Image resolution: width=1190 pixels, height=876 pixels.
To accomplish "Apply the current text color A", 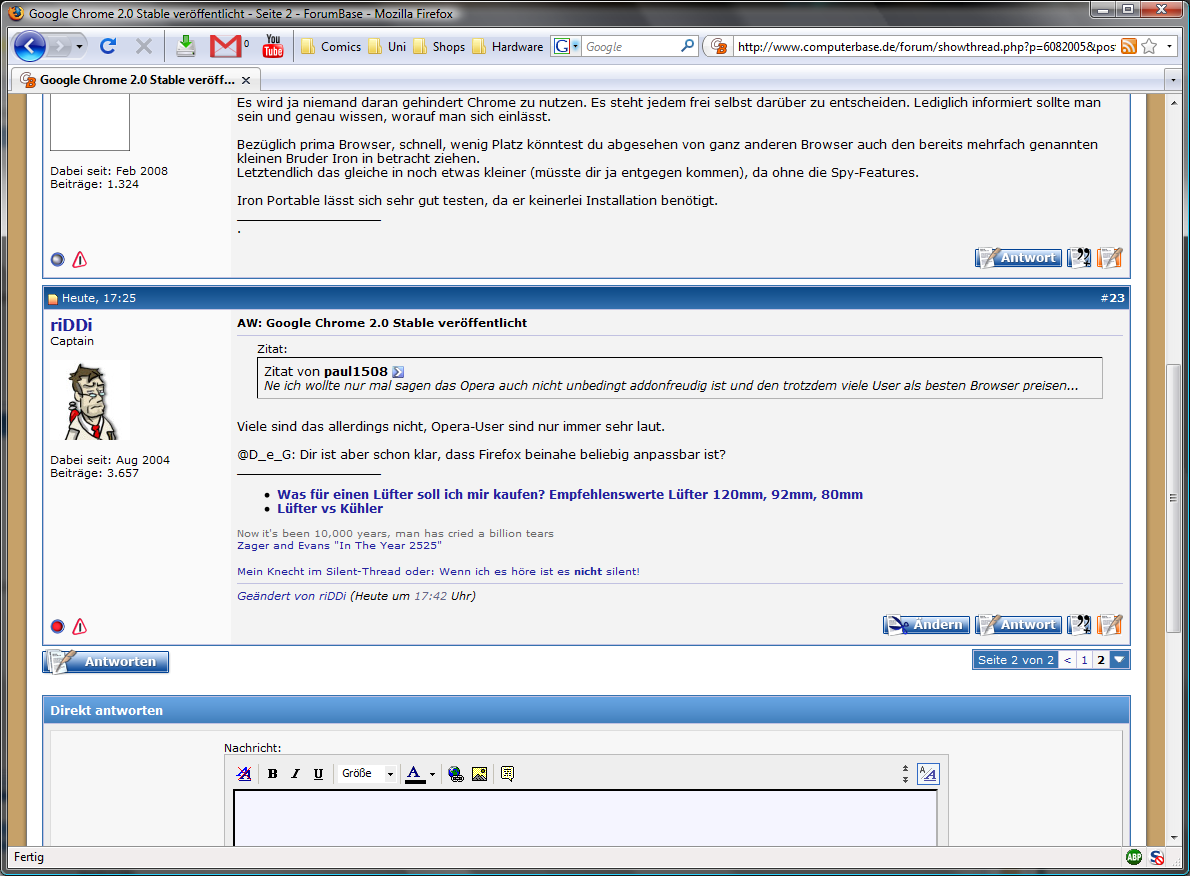I will coord(414,774).
